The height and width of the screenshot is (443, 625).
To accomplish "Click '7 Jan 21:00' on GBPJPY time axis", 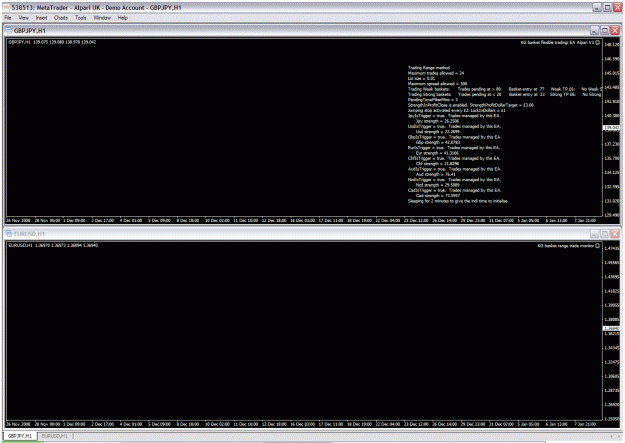I will pyautogui.click(x=585, y=221).
